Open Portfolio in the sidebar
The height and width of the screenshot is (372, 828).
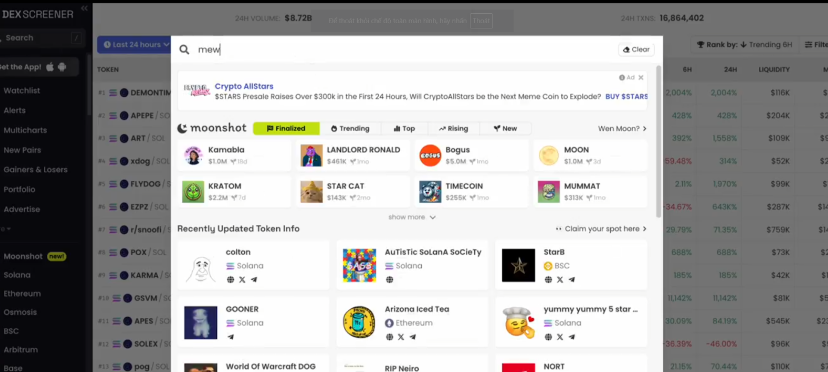coord(19,190)
